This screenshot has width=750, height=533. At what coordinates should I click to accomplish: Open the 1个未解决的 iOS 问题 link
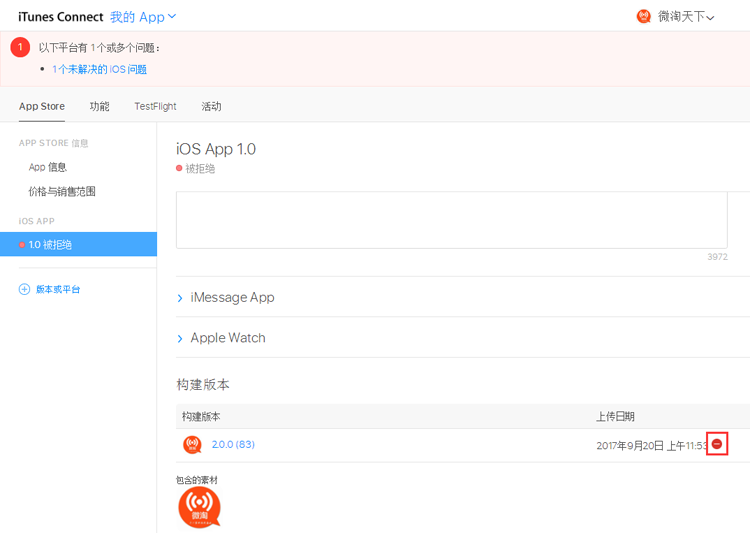click(x=99, y=69)
